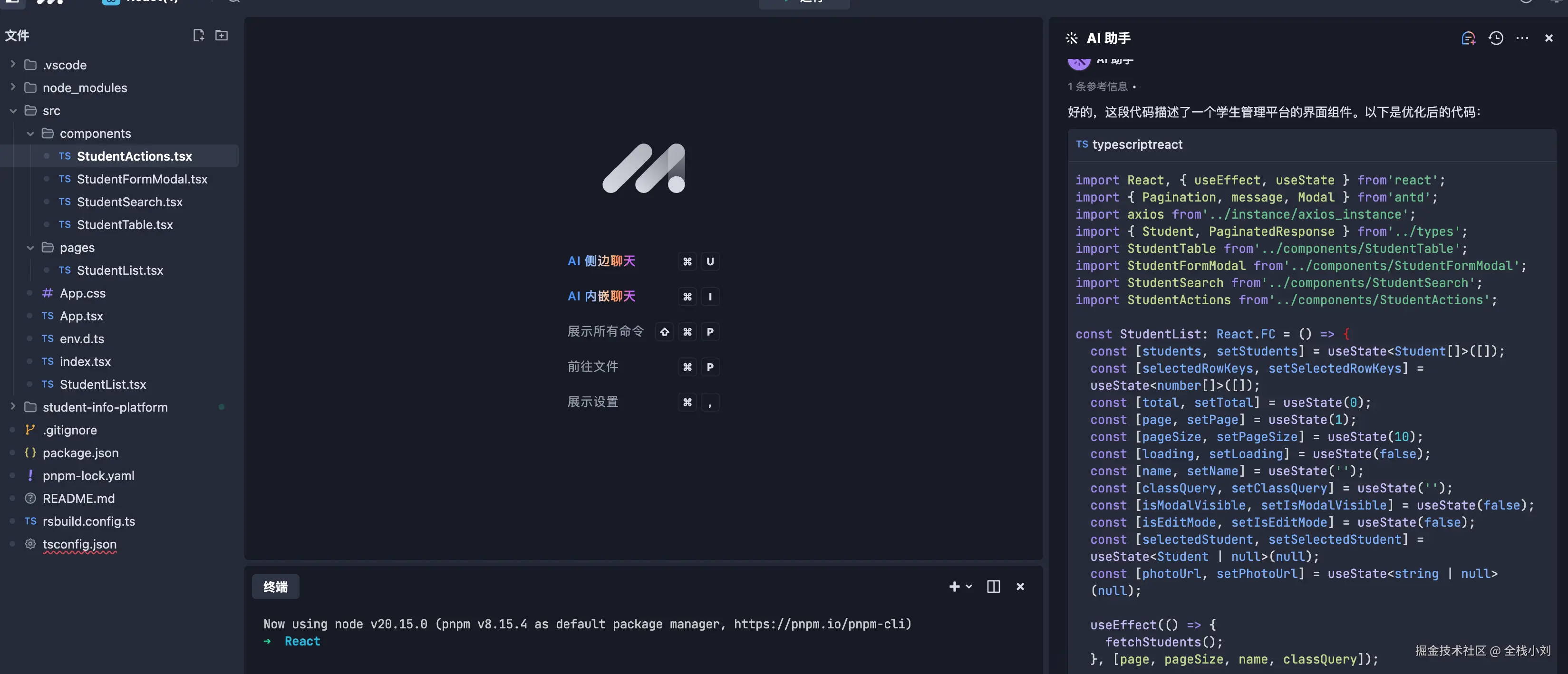Click the new file icon in file panel
1568x674 pixels.
(198, 35)
